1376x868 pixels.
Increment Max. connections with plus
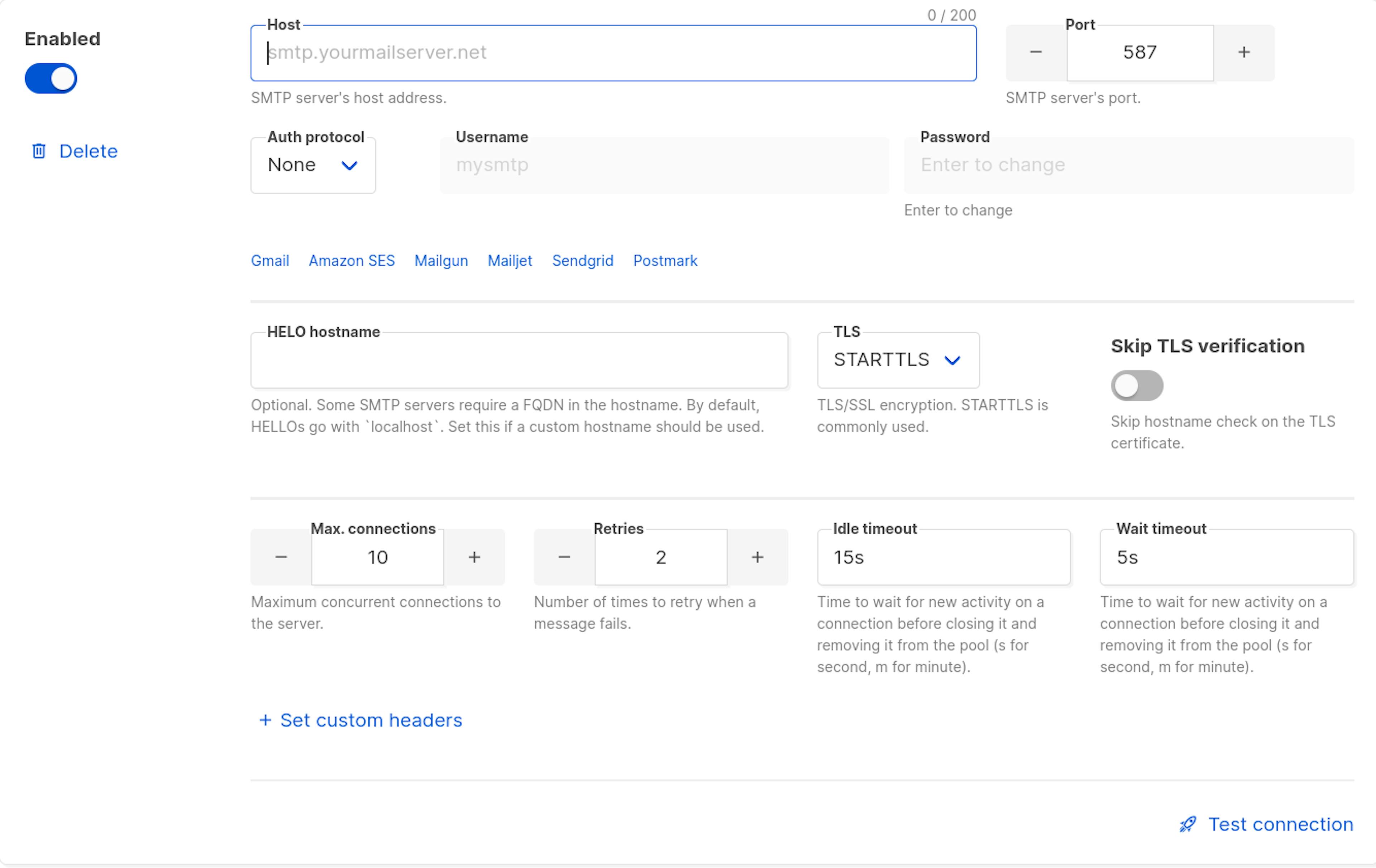coord(474,557)
